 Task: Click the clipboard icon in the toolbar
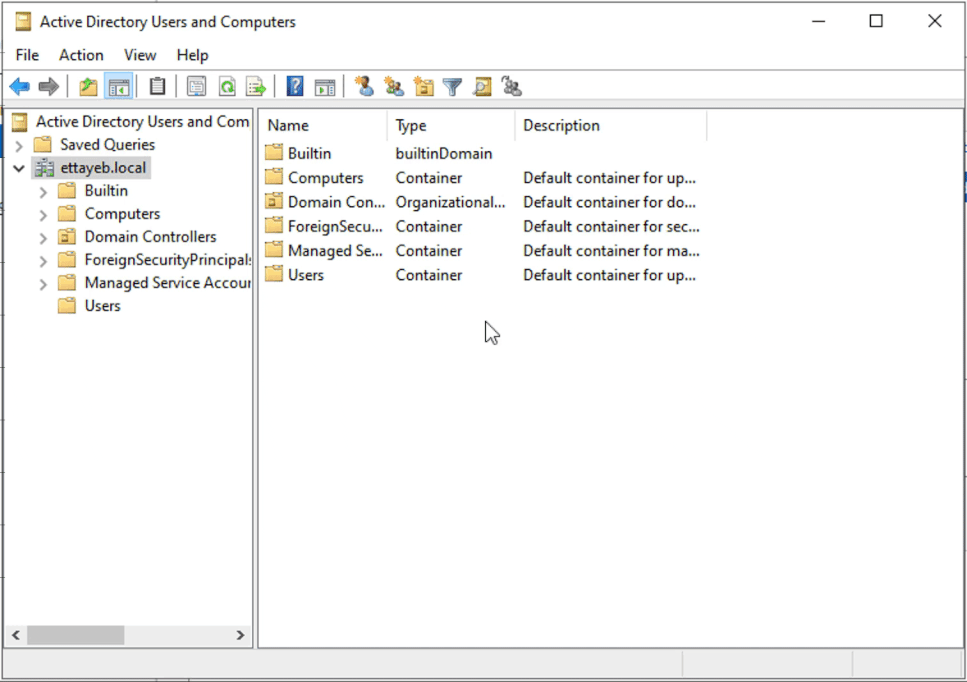[157, 86]
